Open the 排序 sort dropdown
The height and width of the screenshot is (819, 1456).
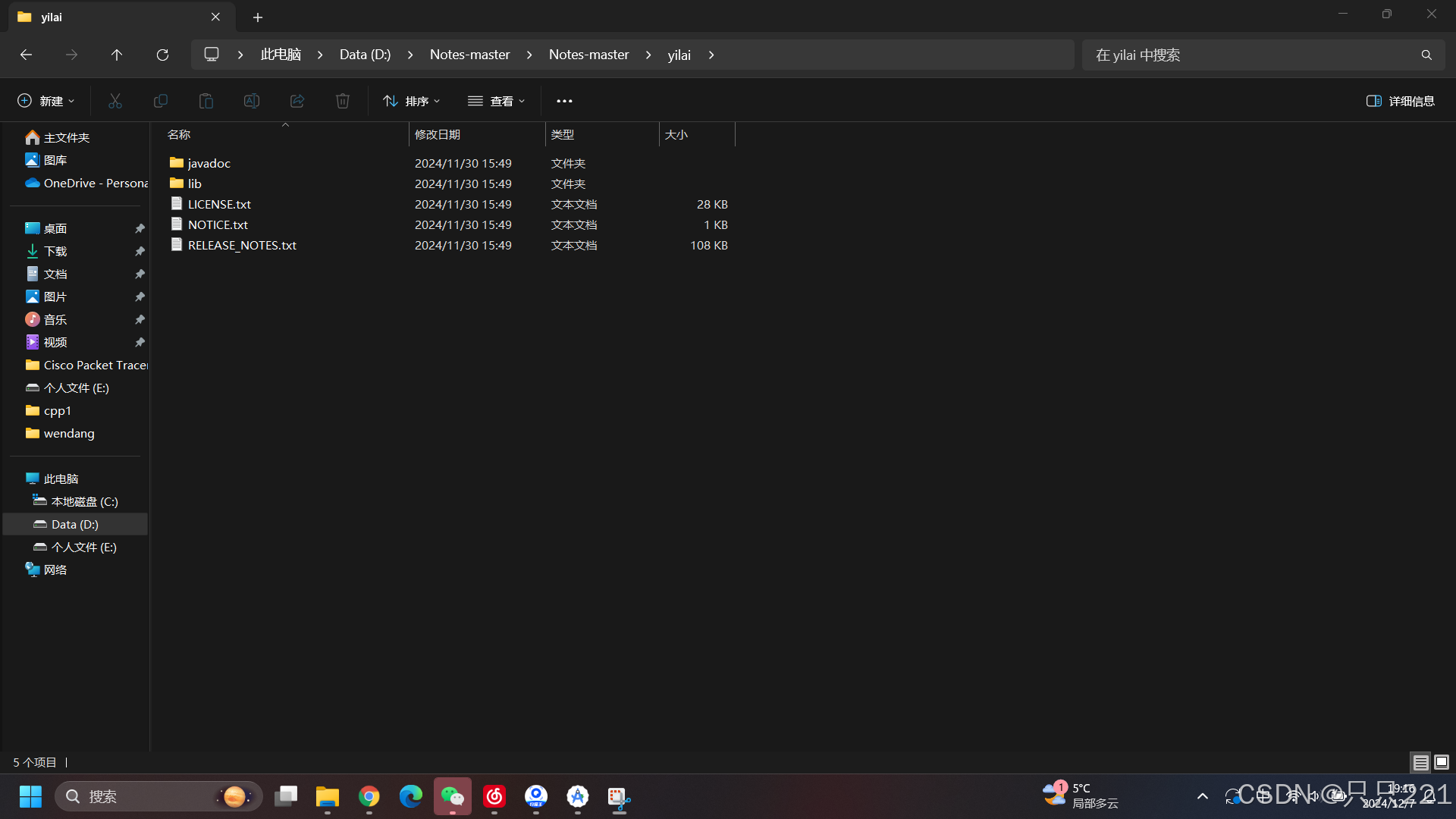[x=411, y=101]
